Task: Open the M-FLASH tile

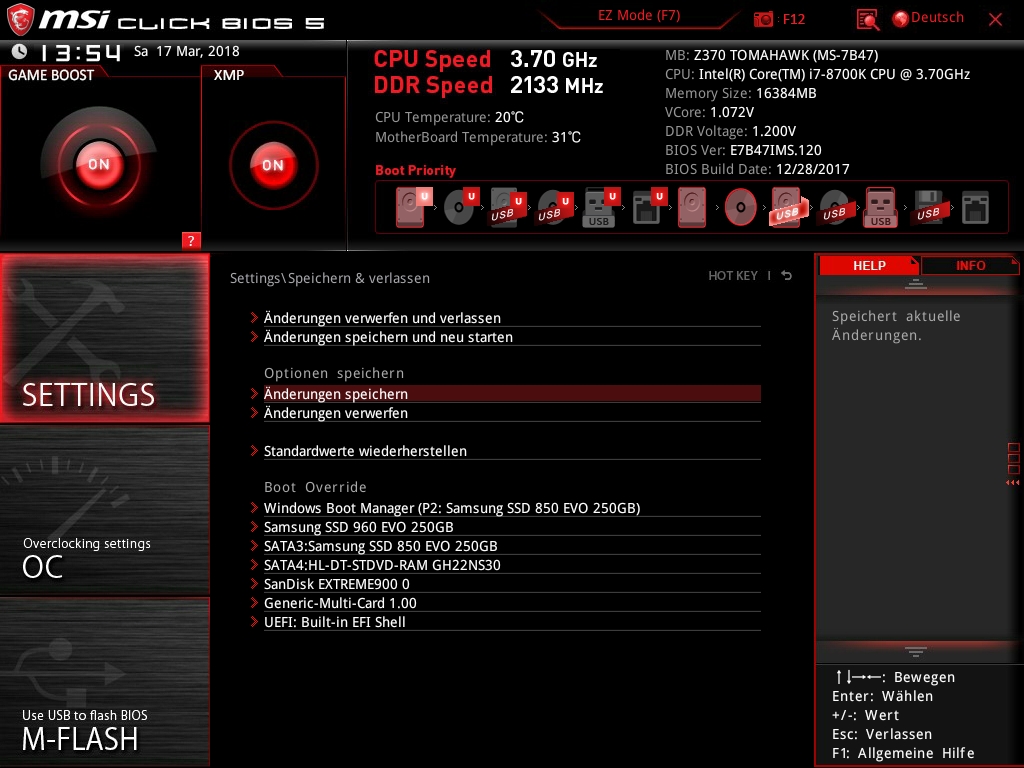Action: click(x=104, y=682)
